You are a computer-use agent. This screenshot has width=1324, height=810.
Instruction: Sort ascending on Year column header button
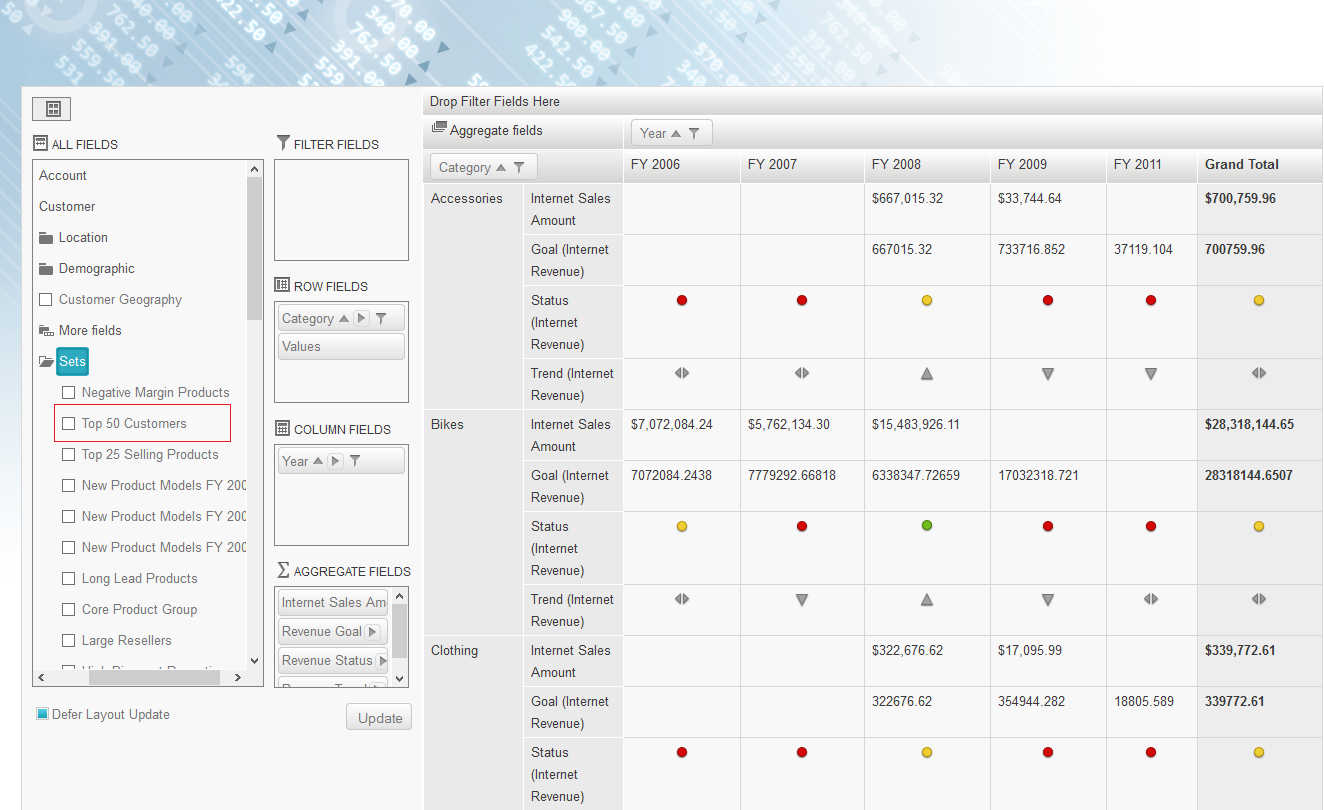pos(675,133)
